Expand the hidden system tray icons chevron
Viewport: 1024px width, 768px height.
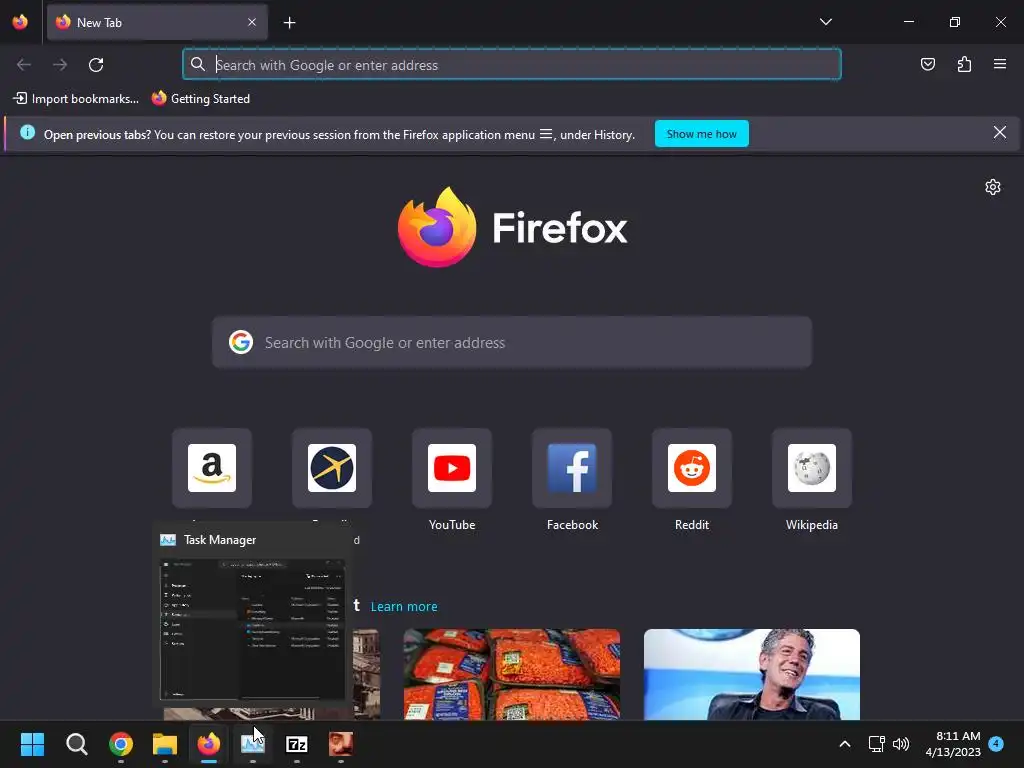(x=844, y=744)
